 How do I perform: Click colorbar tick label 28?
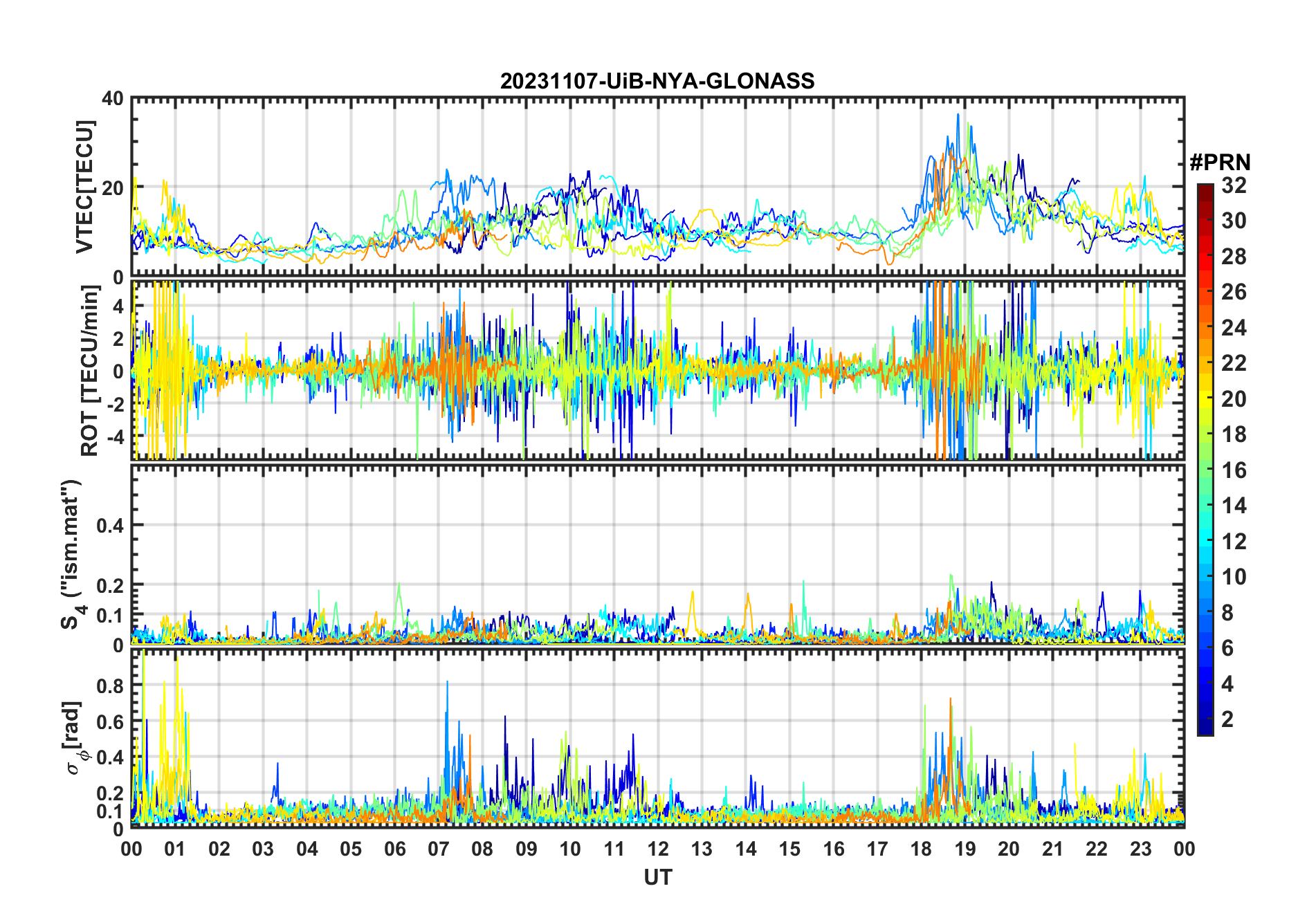[x=1234, y=257]
